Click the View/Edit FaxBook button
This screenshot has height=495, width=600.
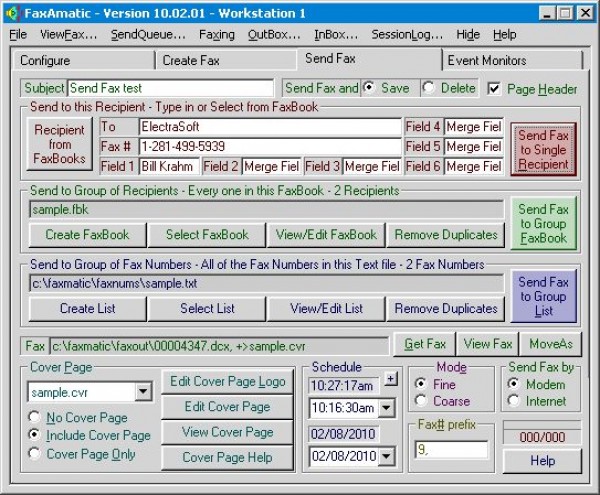click(326, 235)
